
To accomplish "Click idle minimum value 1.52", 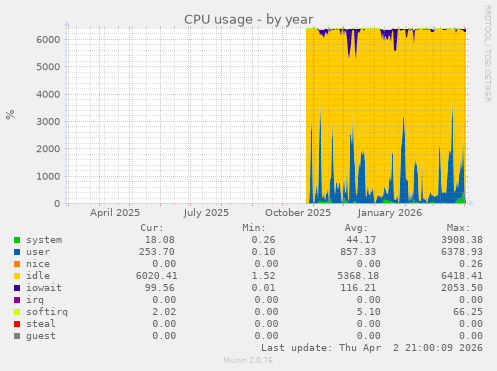I will click(x=263, y=276).
